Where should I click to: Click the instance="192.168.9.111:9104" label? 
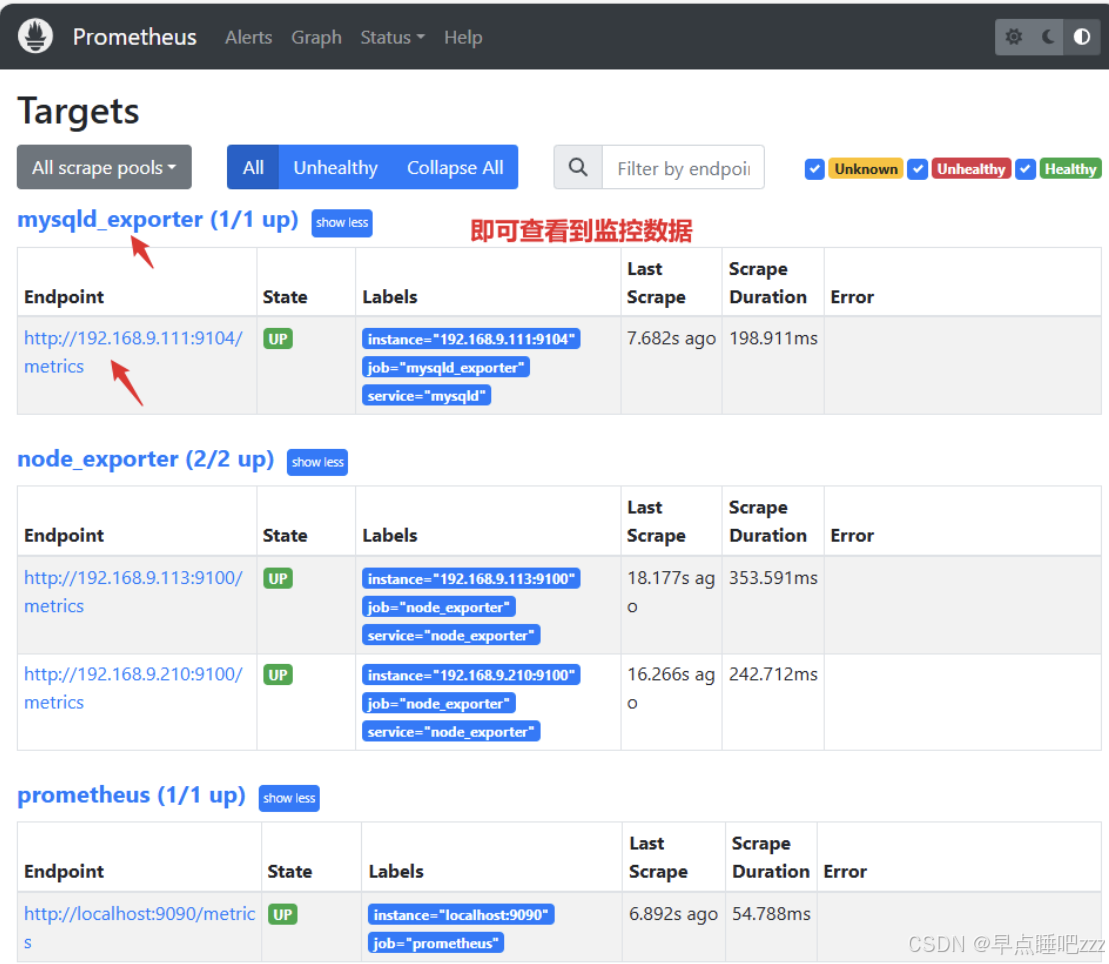[x=471, y=339]
